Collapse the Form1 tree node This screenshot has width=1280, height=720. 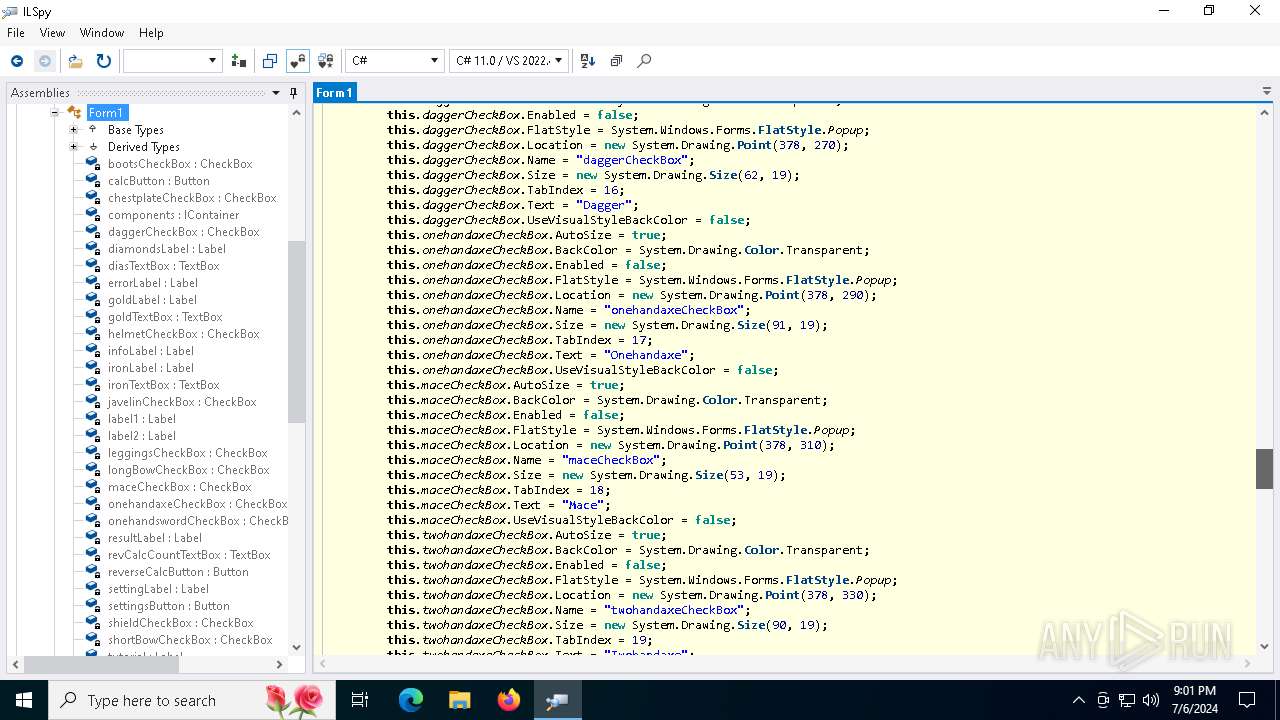55,113
